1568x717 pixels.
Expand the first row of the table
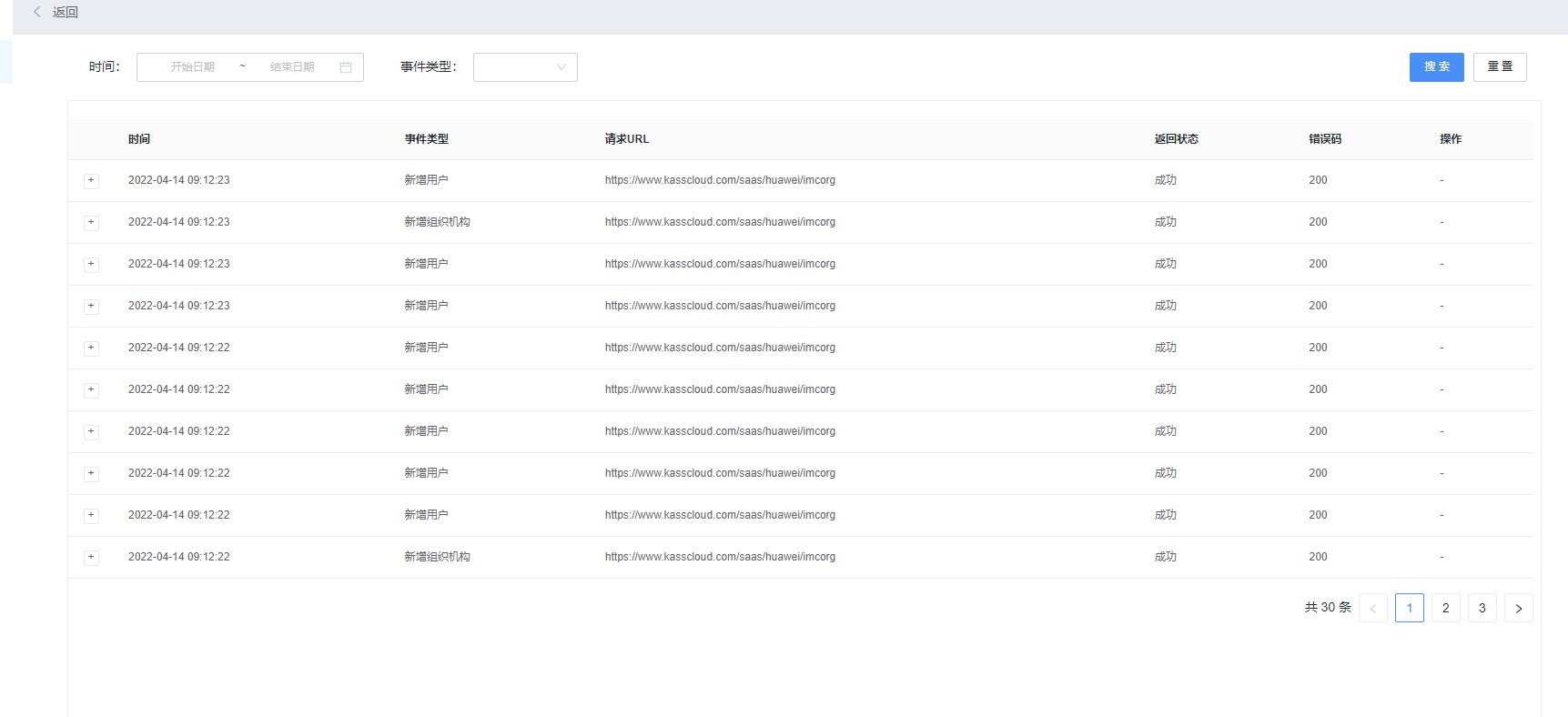91,180
